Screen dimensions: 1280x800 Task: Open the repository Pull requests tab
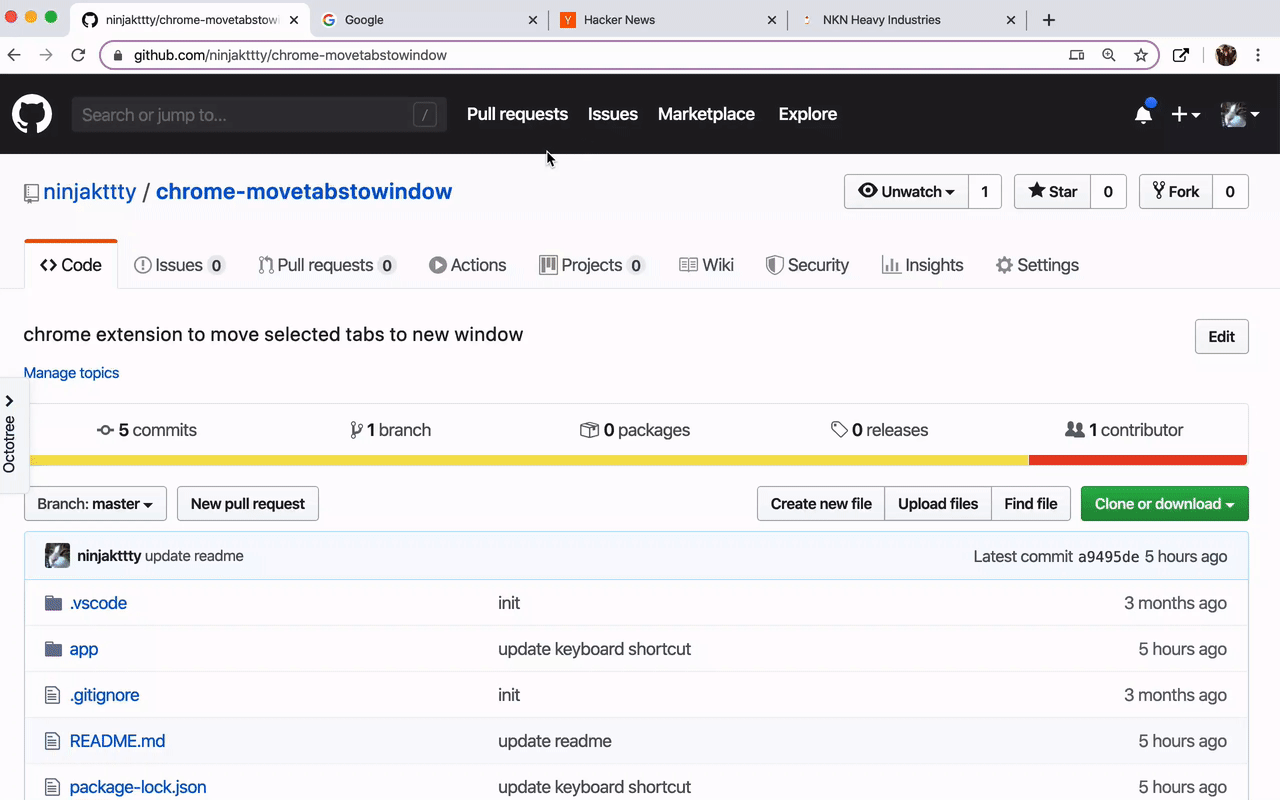[327, 265]
